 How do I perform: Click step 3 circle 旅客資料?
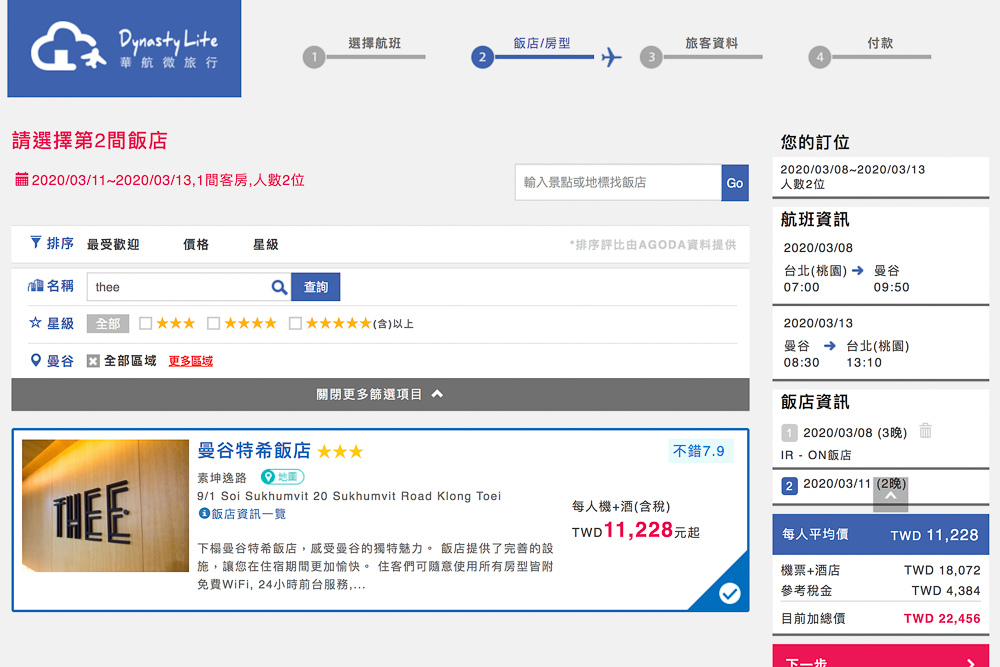point(651,57)
